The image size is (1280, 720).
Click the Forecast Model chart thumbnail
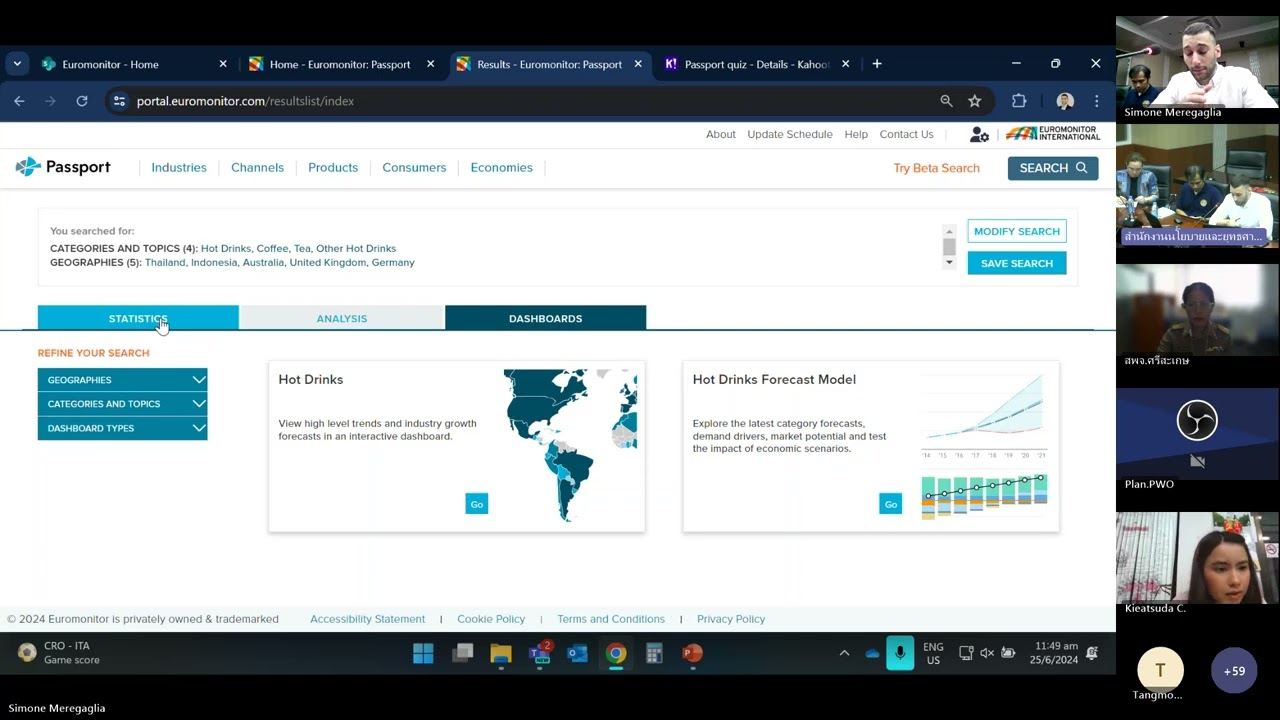coord(984,446)
